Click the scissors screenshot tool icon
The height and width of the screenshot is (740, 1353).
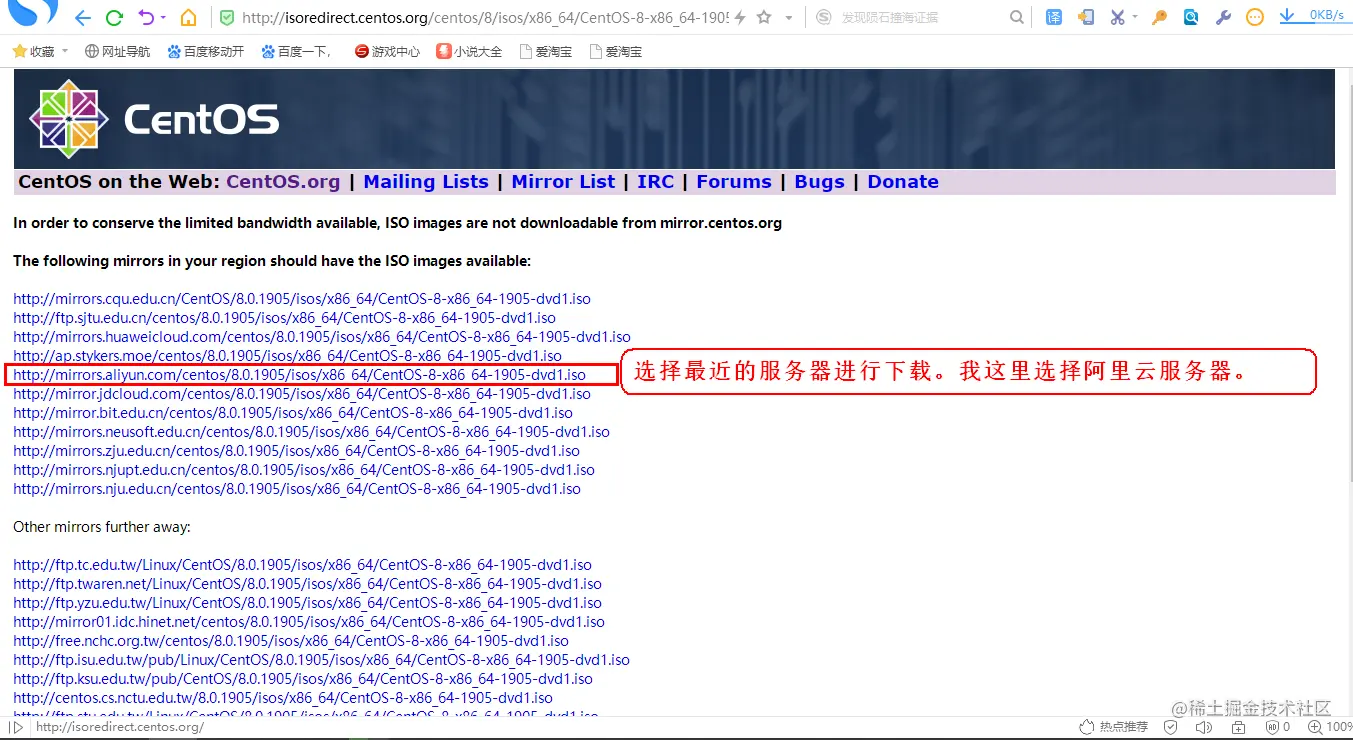pos(1117,17)
